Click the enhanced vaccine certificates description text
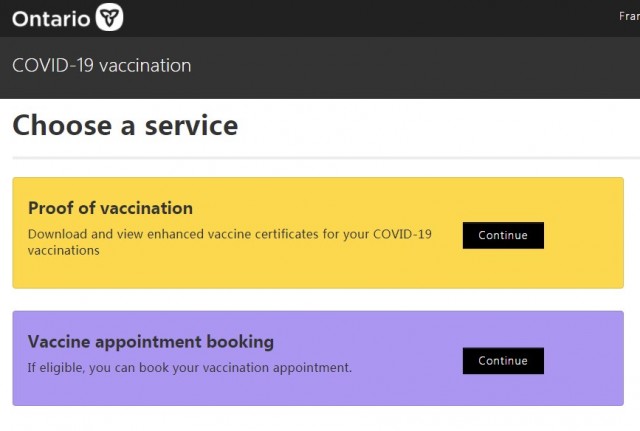Image resolution: width=640 pixels, height=431 pixels. (x=229, y=242)
